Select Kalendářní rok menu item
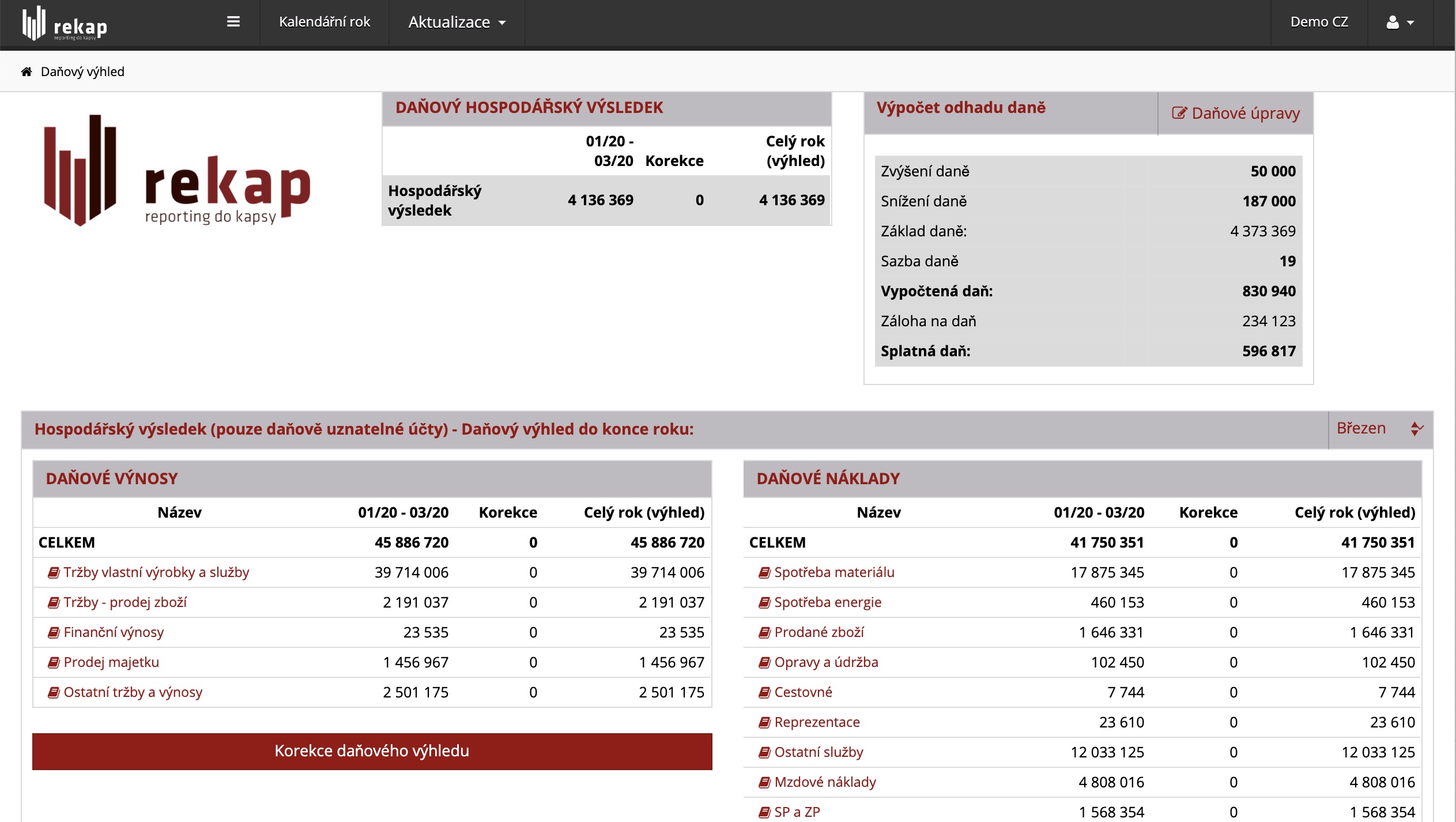Viewport: 1456px width, 822px height. click(x=324, y=22)
